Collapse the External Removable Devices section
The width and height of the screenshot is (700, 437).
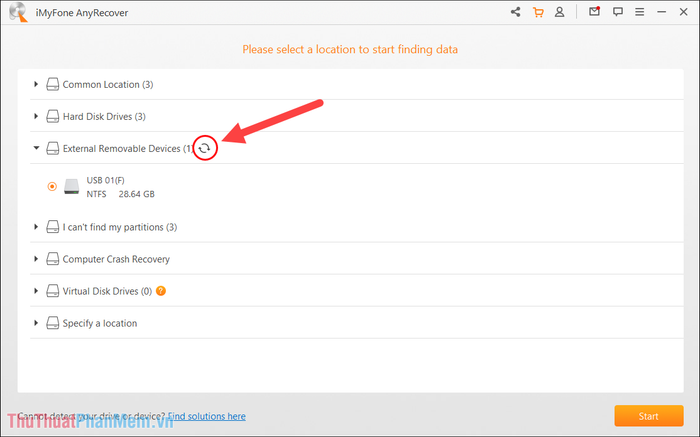pyautogui.click(x=36, y=148)
